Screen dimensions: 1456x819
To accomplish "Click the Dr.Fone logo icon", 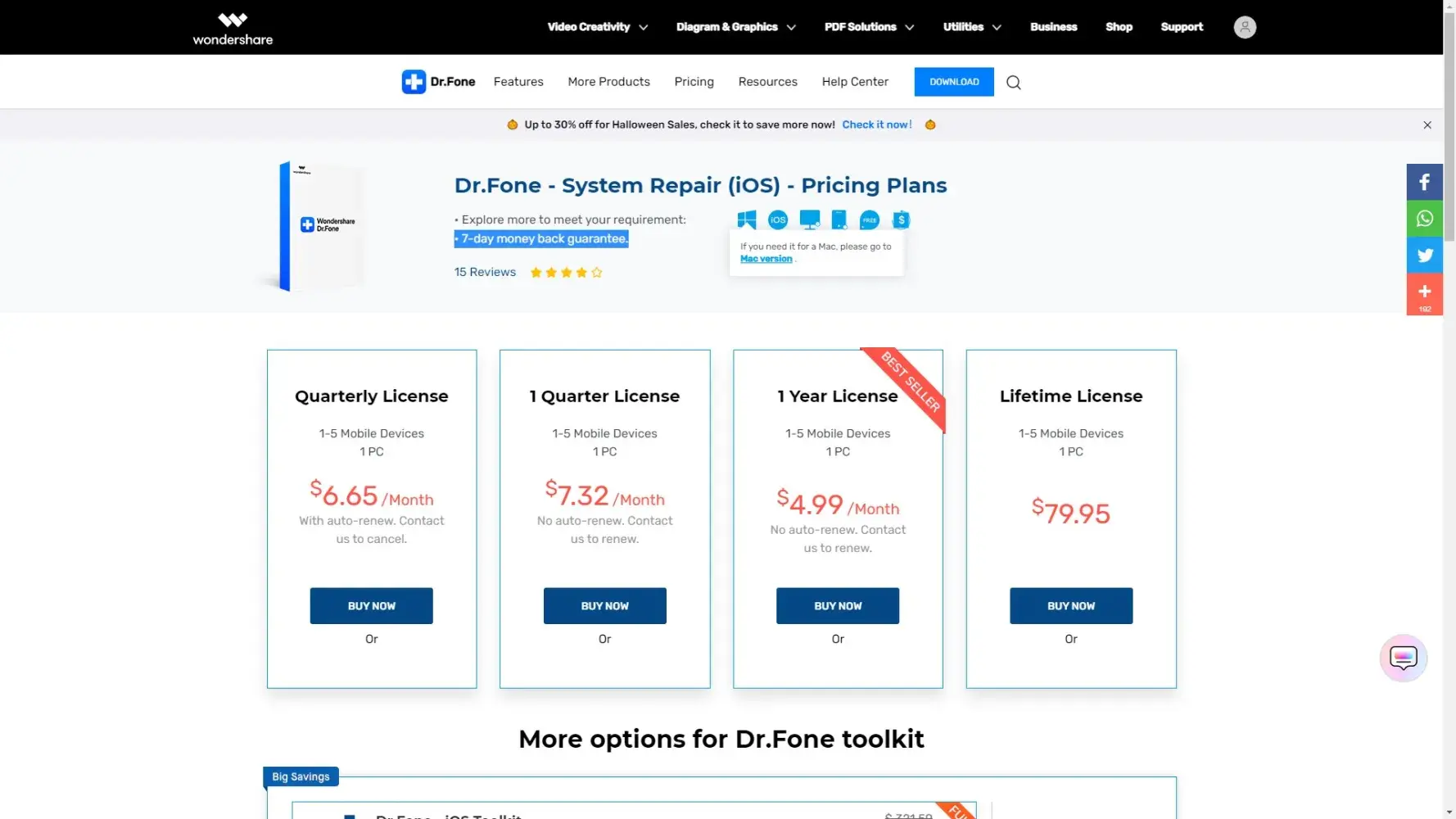I will tap(414, 82).
